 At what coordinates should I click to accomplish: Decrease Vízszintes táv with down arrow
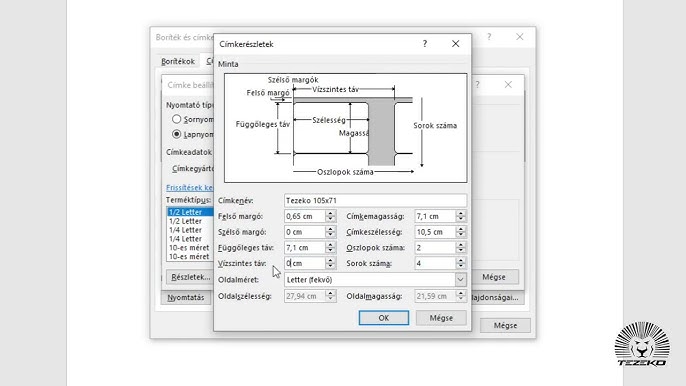(331, 267)
